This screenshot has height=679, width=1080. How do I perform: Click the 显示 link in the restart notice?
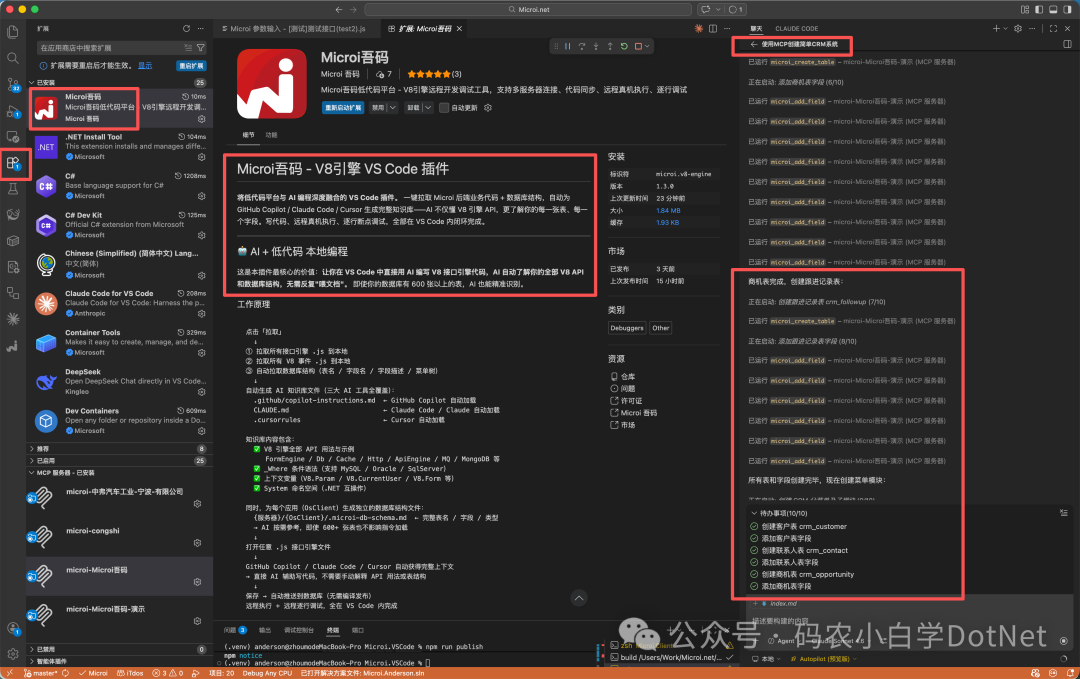[x=145, y=66]
